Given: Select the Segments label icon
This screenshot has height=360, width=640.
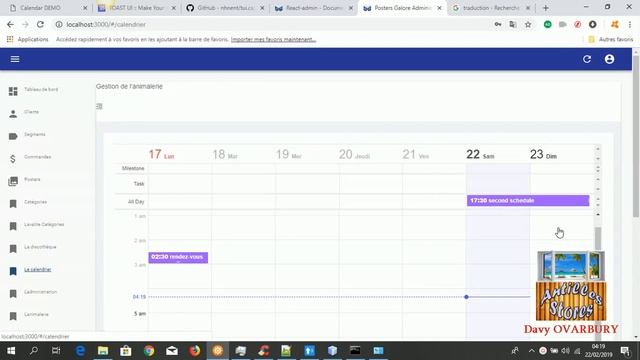Looking at the screenshot, I should [x=13, y=136].
